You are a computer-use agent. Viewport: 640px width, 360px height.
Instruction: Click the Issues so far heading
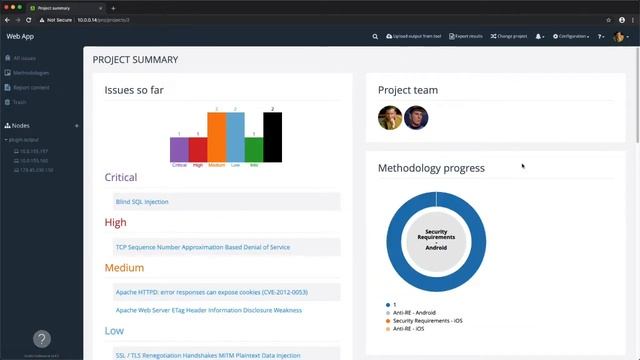click(x=134, y=90)
